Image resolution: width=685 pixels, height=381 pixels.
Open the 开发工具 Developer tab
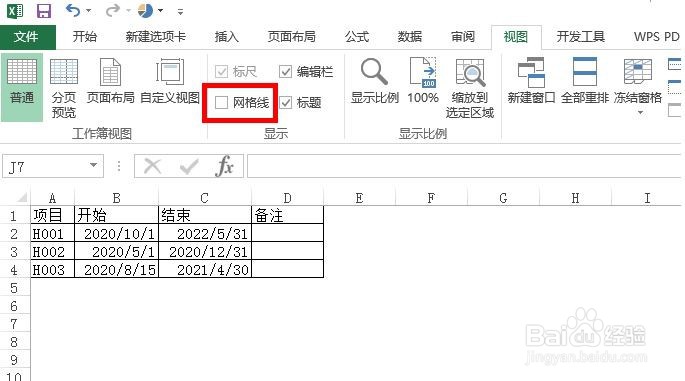[581, 37]
